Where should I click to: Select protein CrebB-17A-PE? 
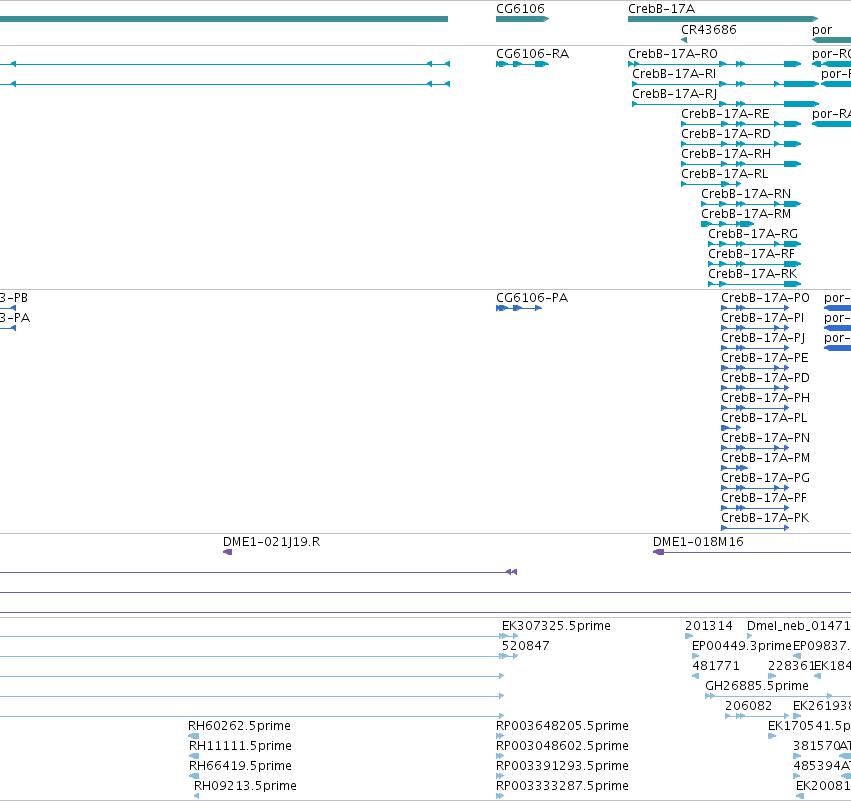pos(765,358)
